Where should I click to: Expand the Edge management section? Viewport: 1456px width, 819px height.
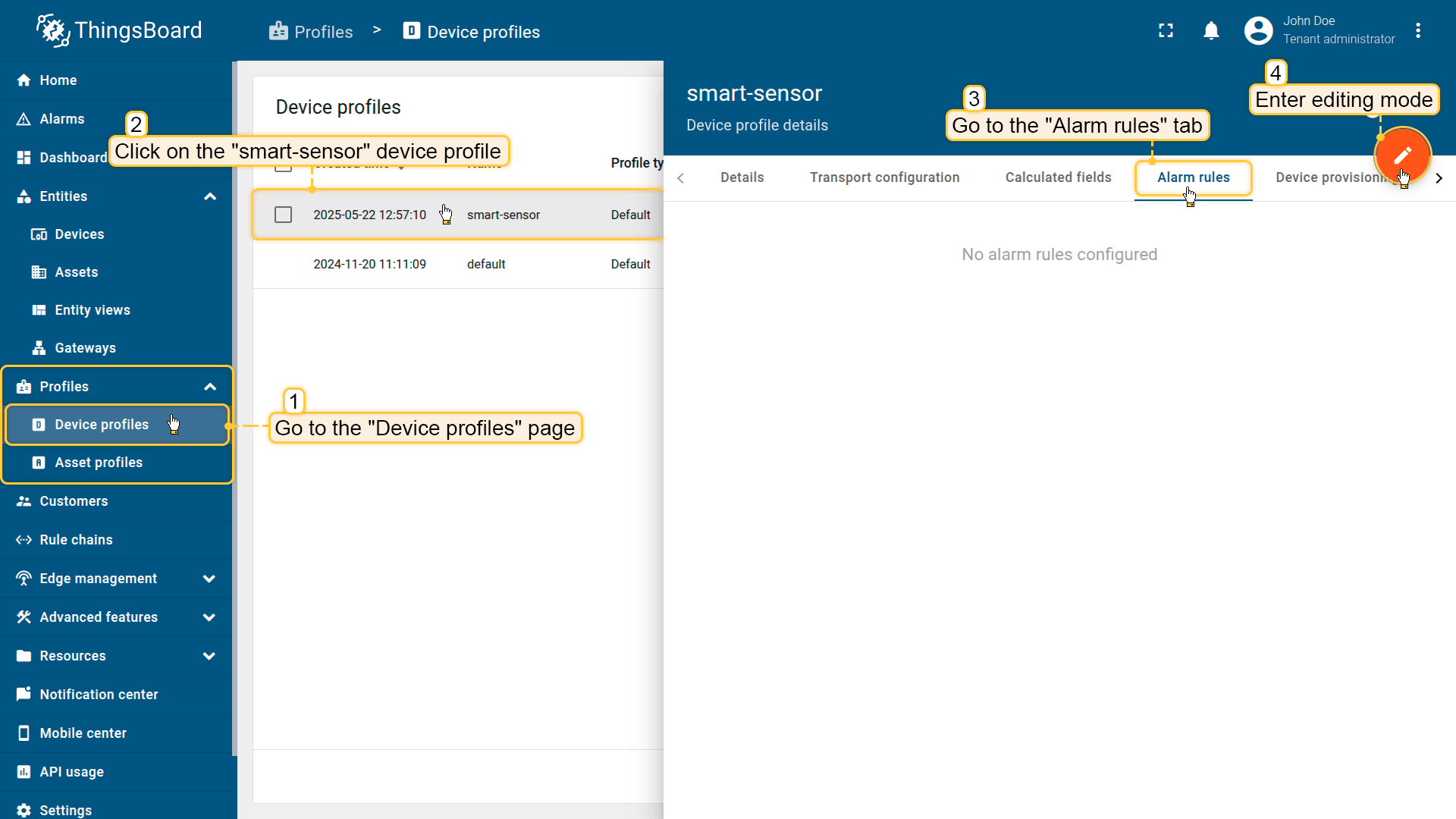point(209,579)
